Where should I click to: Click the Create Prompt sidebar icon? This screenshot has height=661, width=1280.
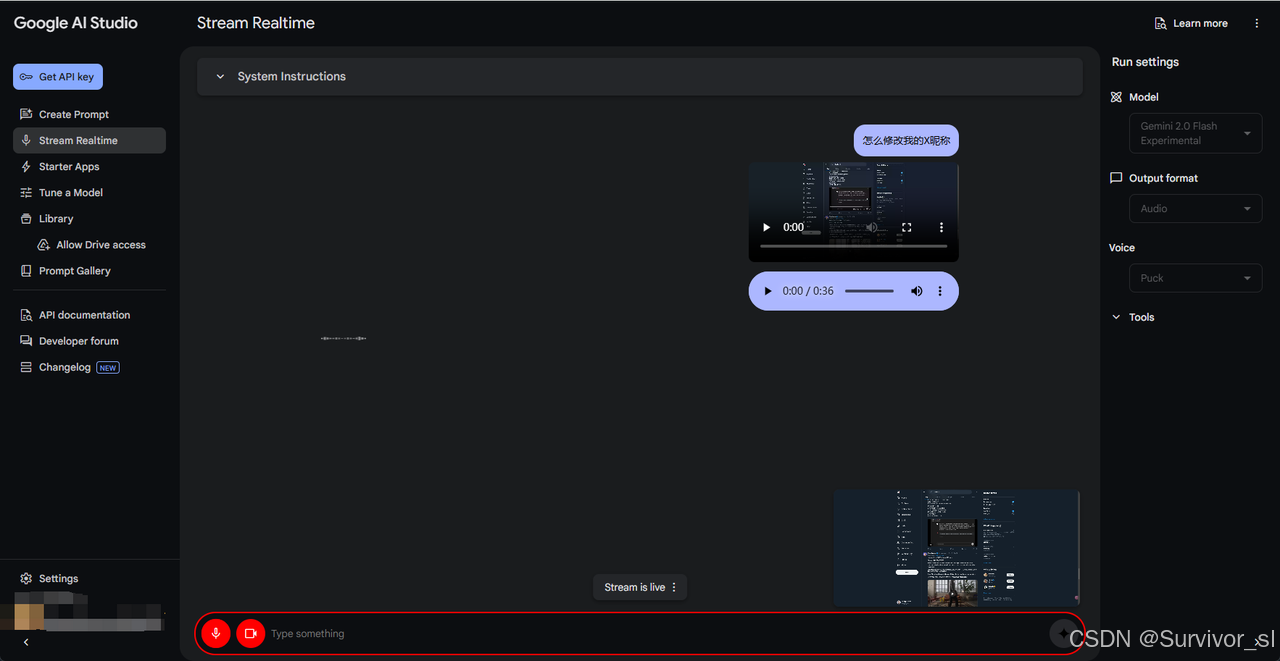[x=26, y=114]
